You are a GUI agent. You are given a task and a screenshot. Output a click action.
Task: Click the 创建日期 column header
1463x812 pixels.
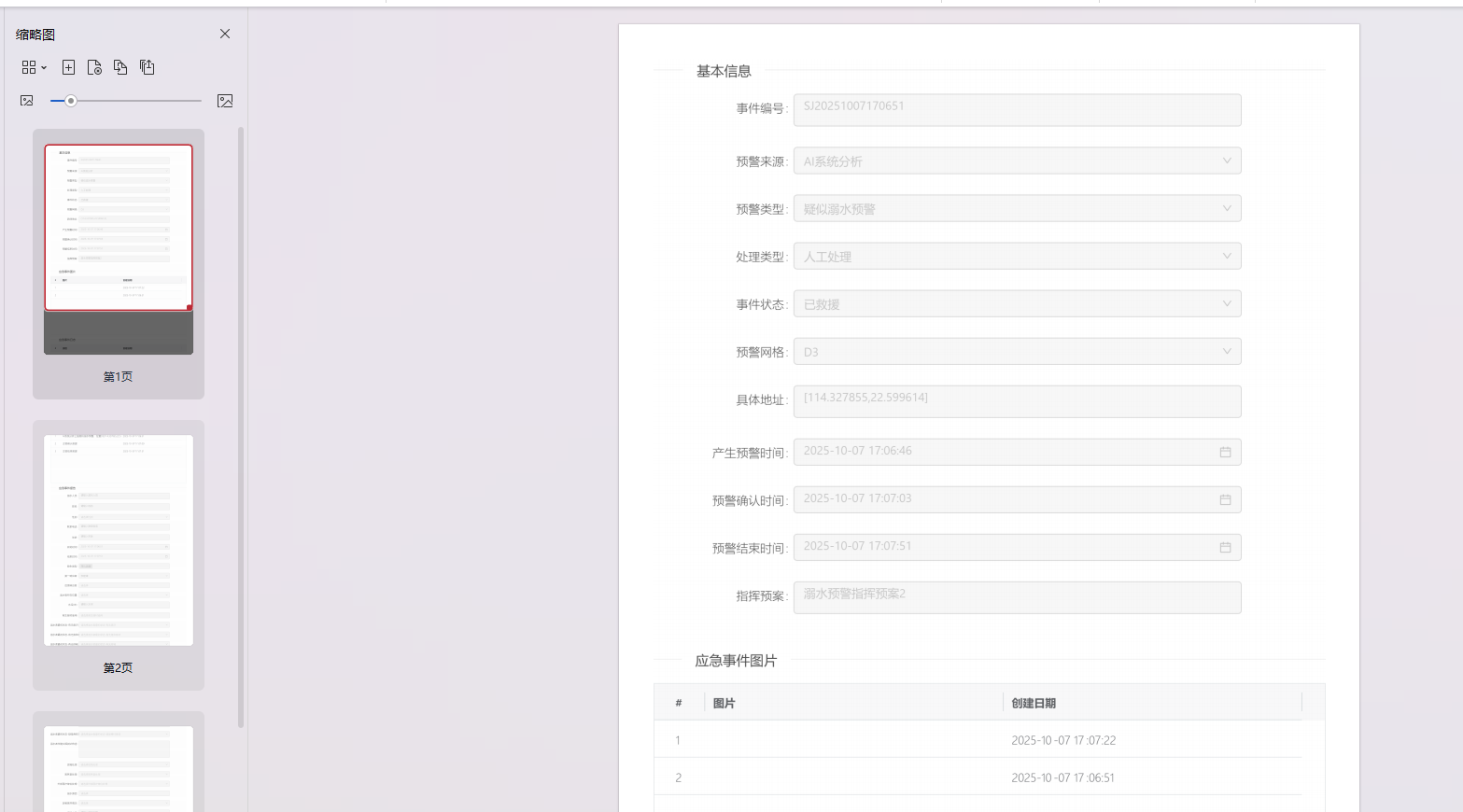coord(1034,703)
